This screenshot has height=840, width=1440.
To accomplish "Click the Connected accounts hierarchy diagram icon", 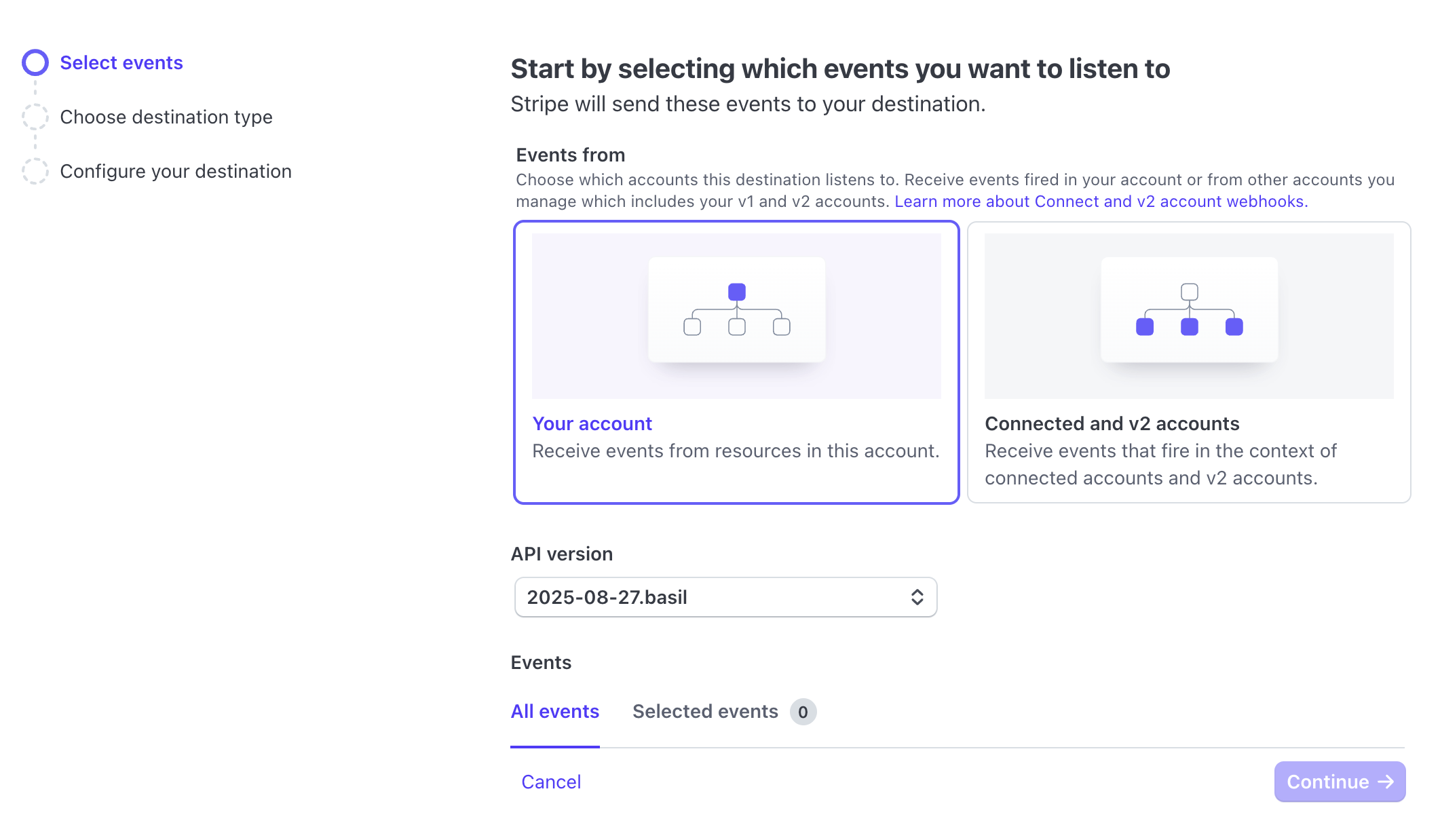I will [x=1190, y=309].
